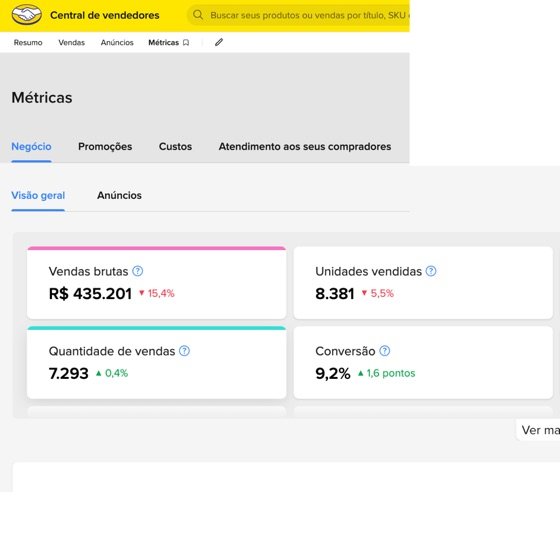This screenshot has width=560, height=560.
Task: Switch to the Negócio tab
Action: (31, 146)
